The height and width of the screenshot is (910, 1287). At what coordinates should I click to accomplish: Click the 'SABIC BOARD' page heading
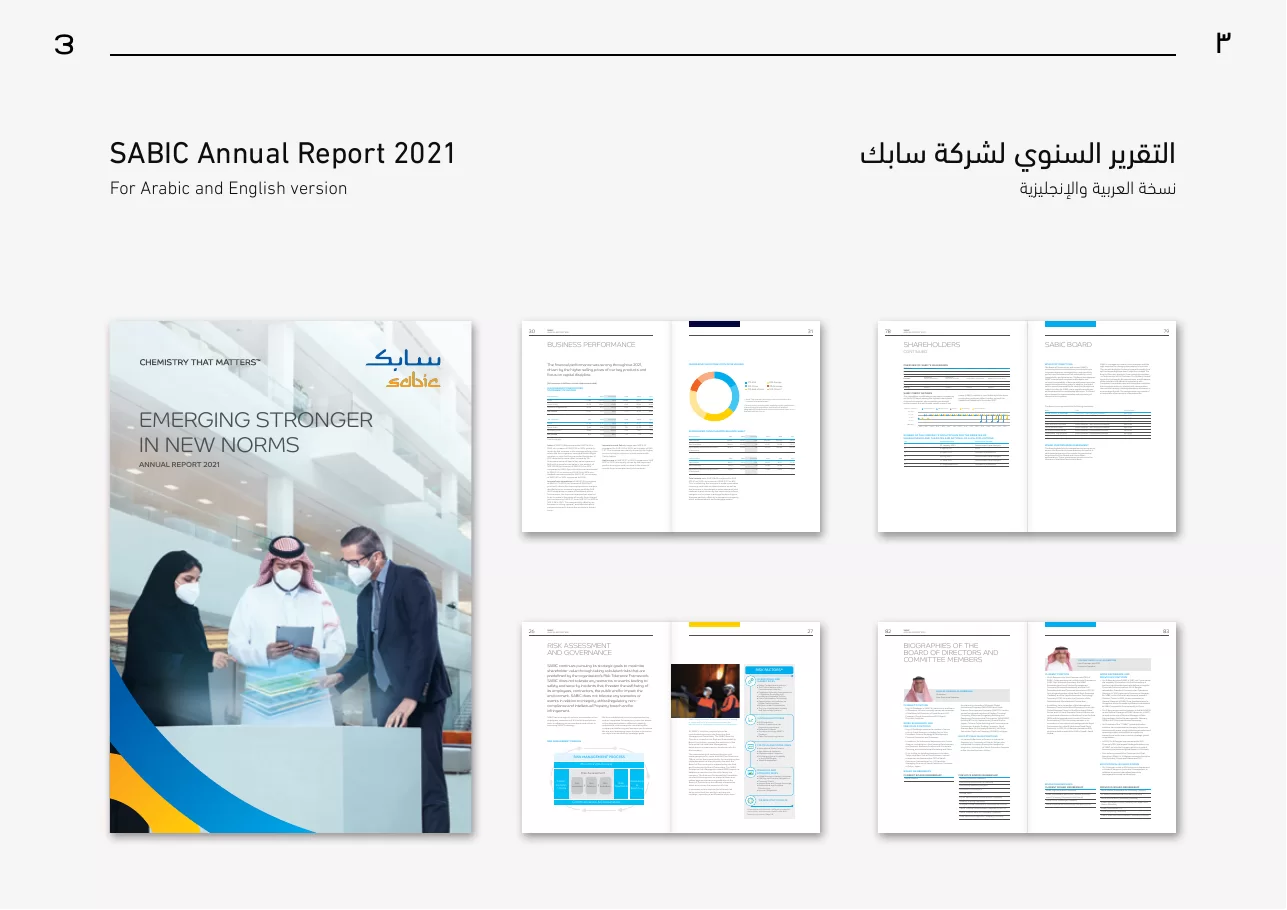(x=1068, y=345)
